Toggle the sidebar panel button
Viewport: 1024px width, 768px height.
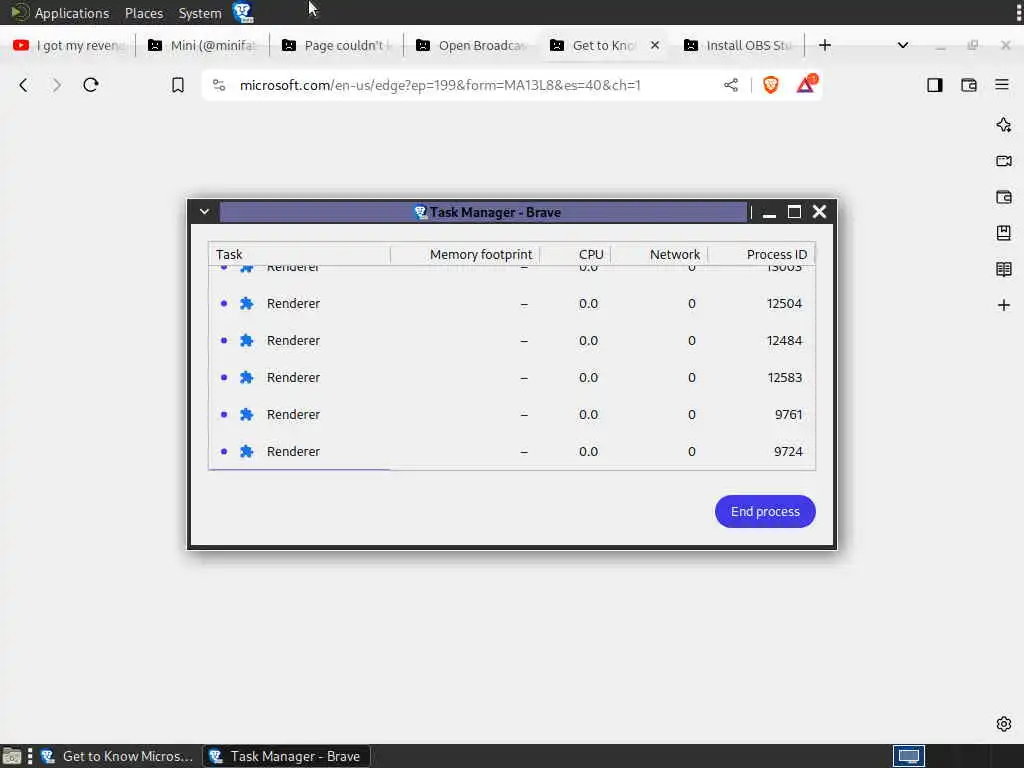click(935, 85)
